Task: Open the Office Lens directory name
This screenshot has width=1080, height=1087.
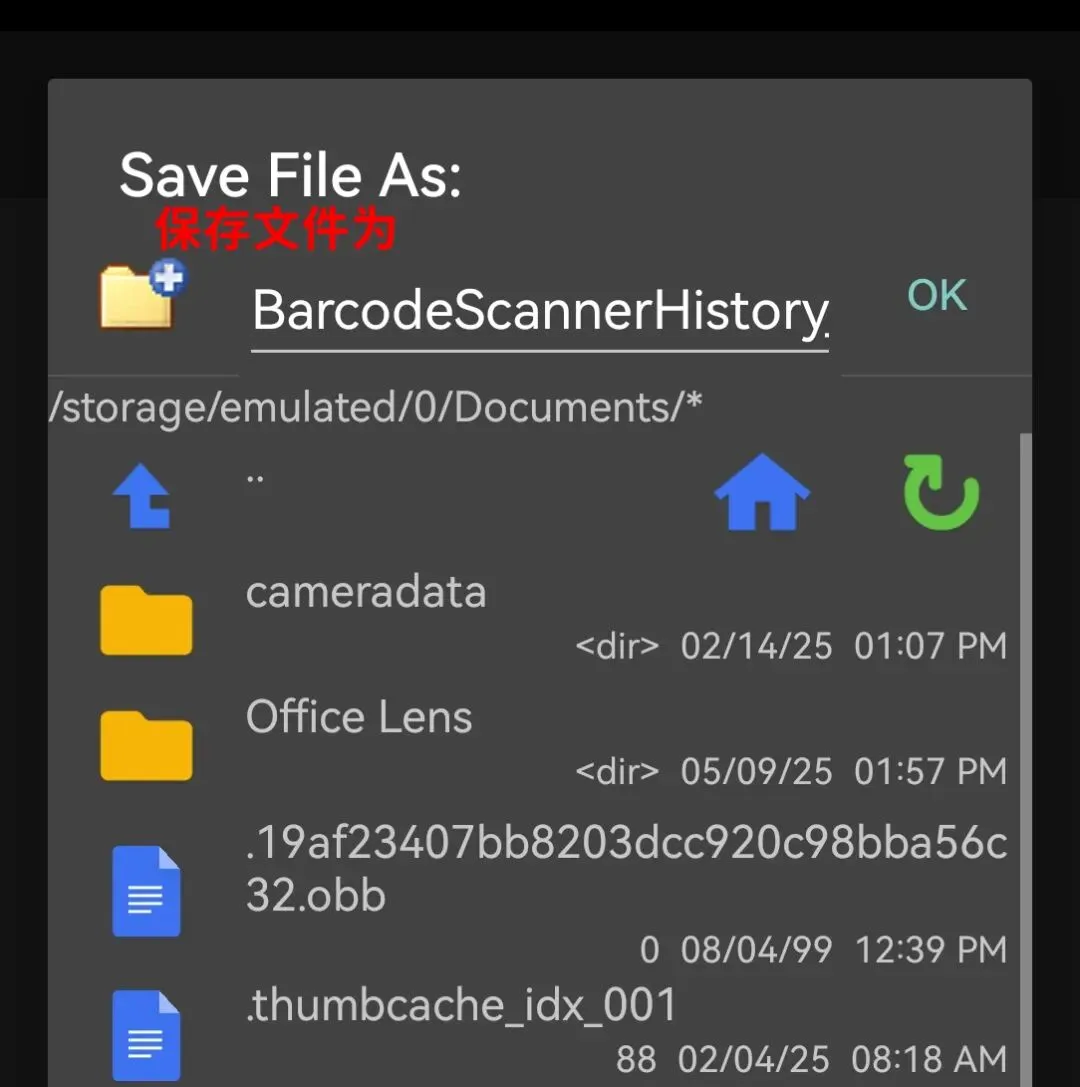Action: click(x=359, y=717)
